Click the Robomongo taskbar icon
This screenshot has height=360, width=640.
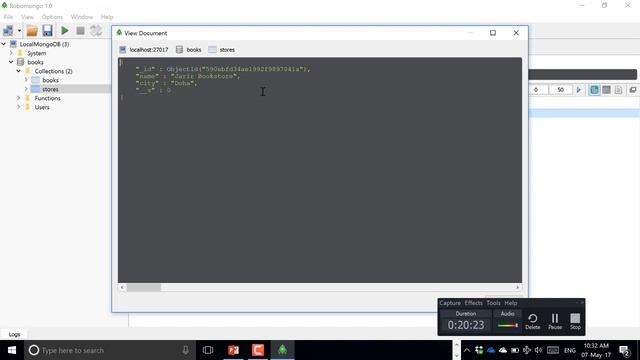[x=282, y=350]
